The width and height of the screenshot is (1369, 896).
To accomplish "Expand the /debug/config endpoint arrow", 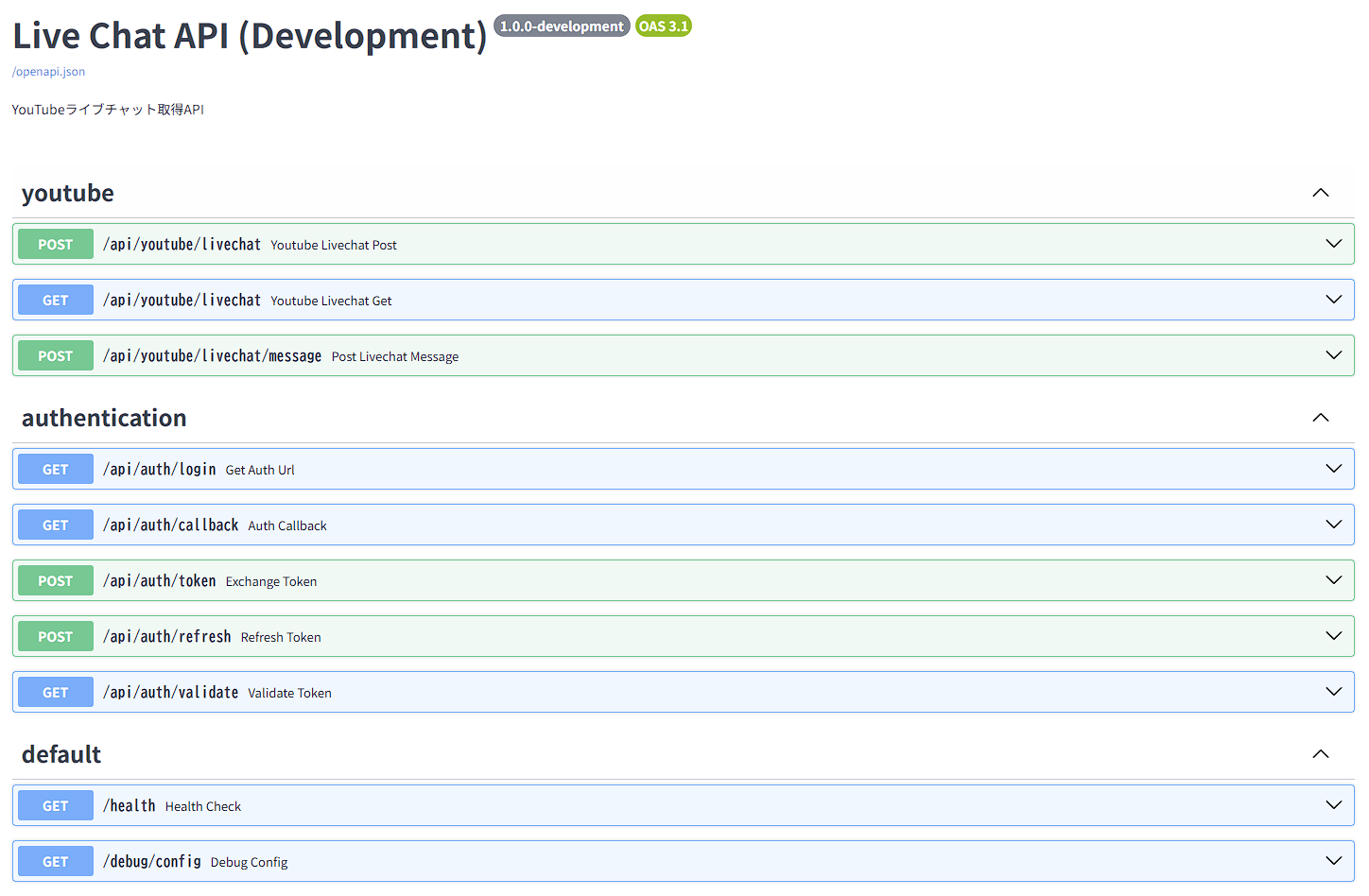I will click(x=1334, y=861).
